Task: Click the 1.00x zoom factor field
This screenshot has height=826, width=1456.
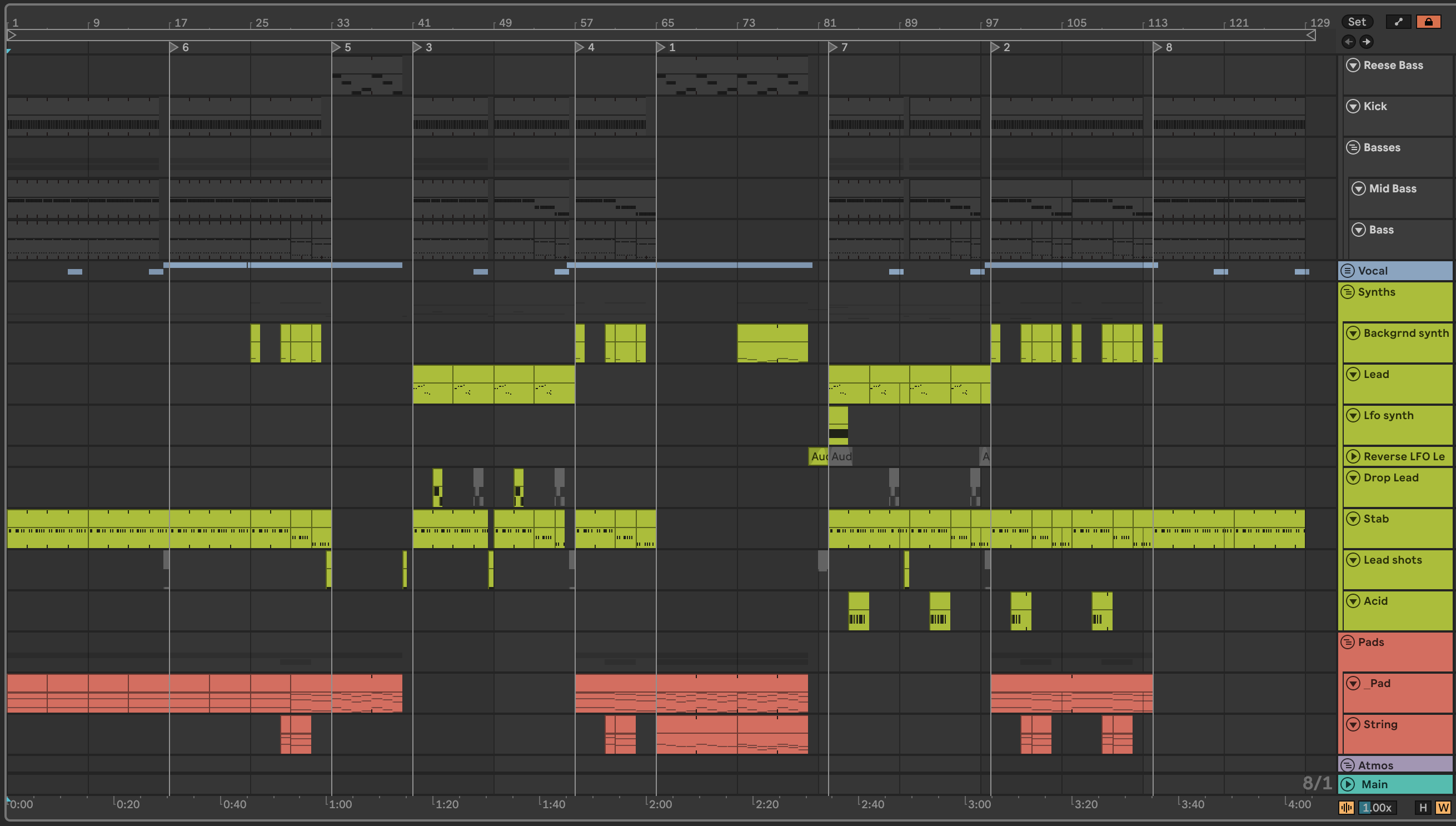Action: coord(1377,807)
